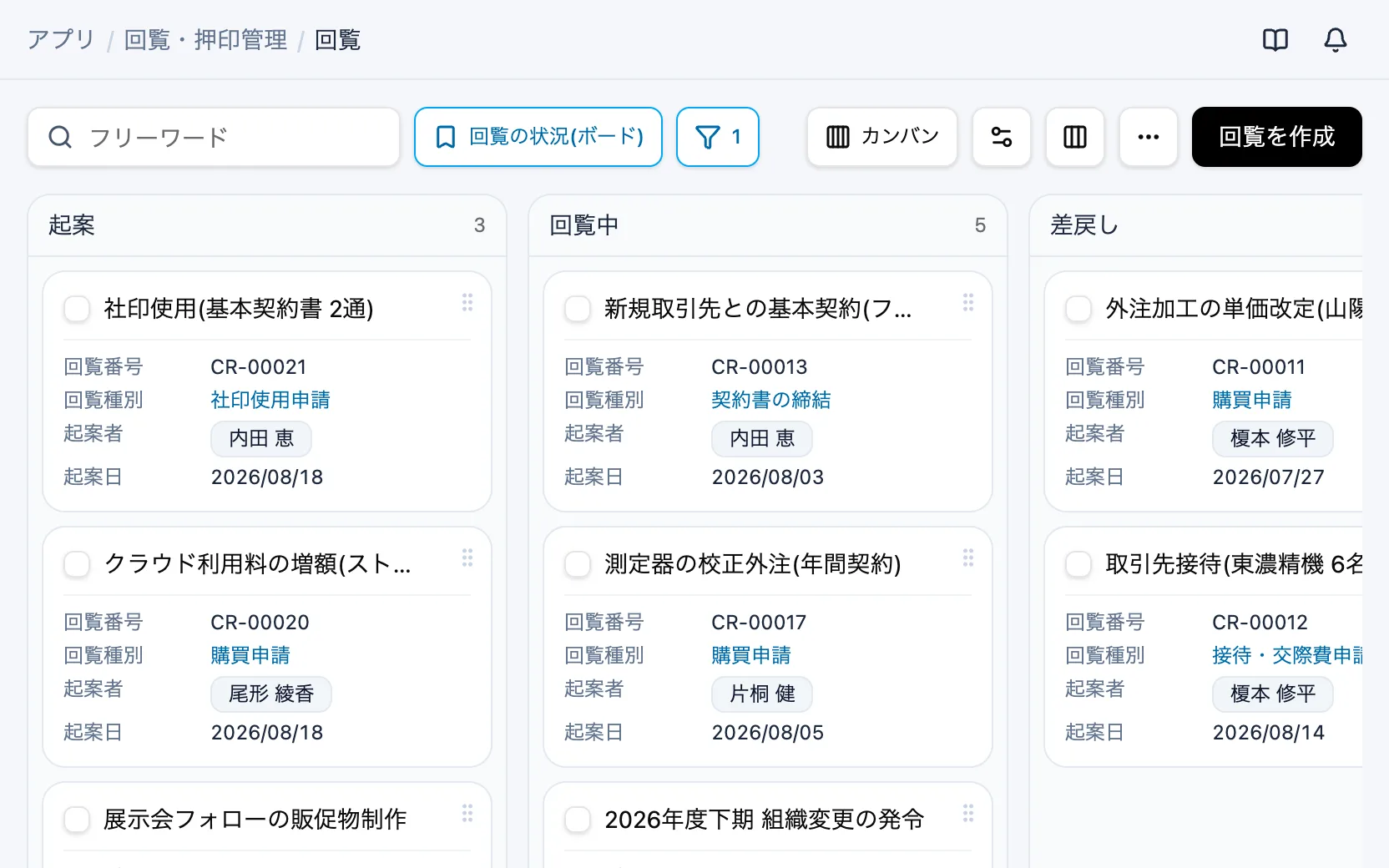Click circulation number CR-00020

[x=260, y=623]
